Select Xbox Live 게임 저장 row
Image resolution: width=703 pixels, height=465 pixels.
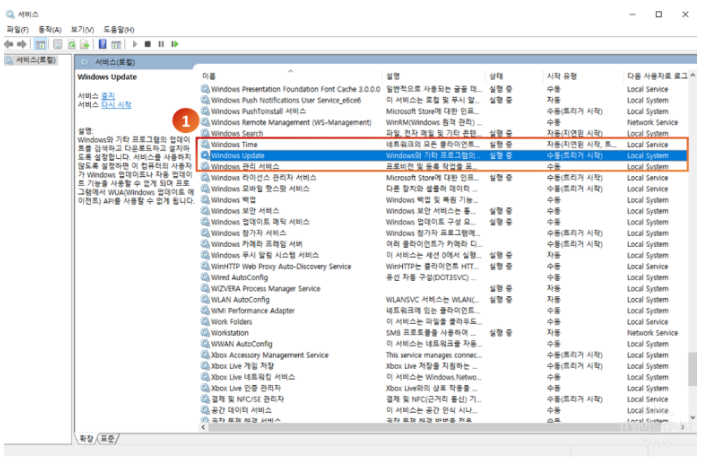point(443,366)
